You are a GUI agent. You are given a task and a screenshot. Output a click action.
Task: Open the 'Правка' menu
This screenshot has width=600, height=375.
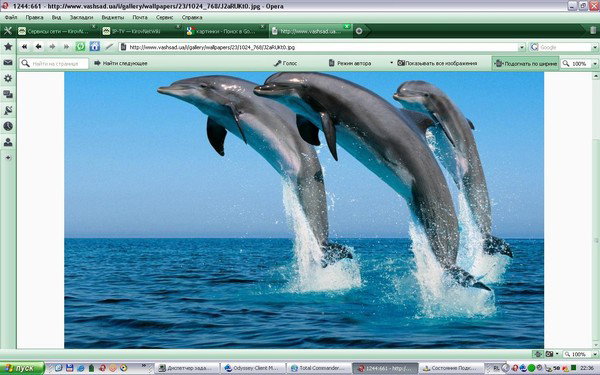34,17
